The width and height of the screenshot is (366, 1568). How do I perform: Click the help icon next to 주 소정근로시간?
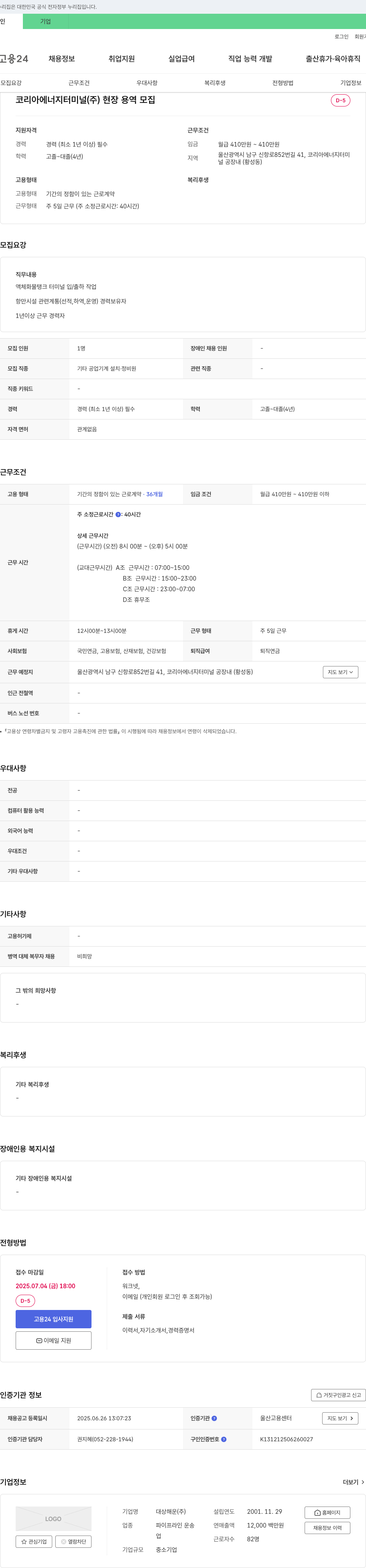click(x=118, y=515)
